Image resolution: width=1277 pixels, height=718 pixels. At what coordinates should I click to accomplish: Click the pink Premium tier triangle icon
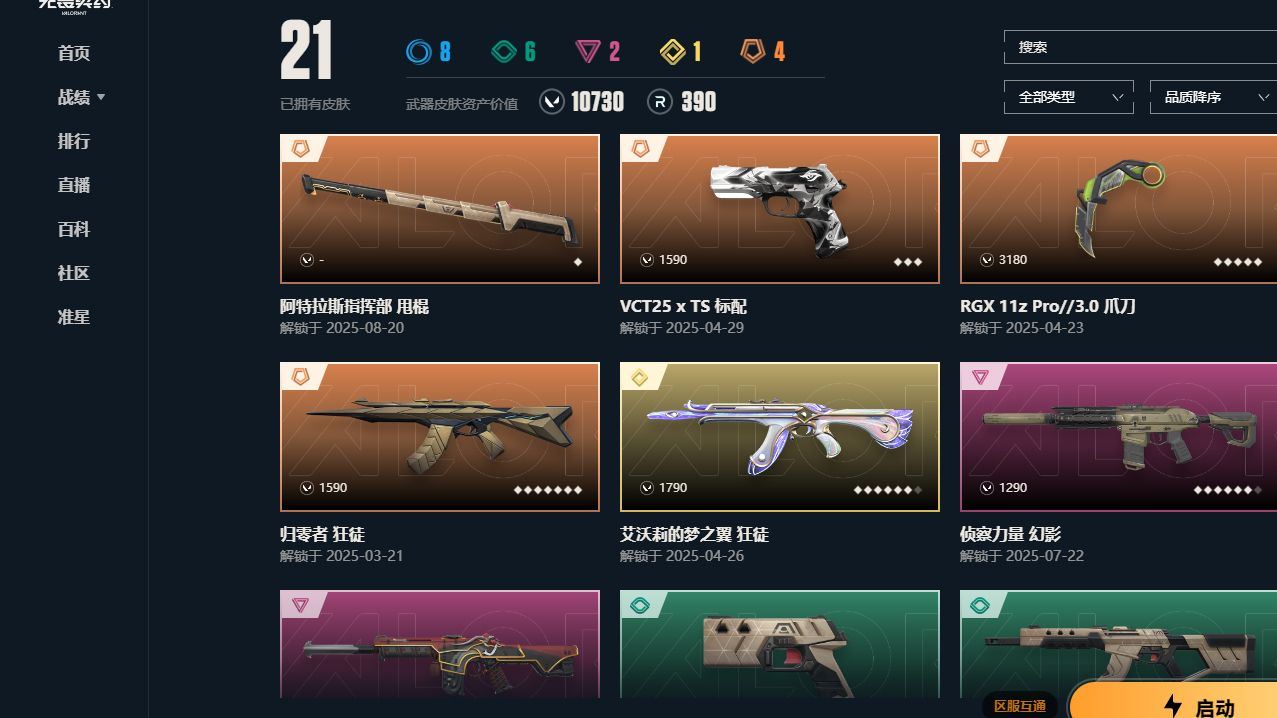pyautogui.click(x=588, y=51)
